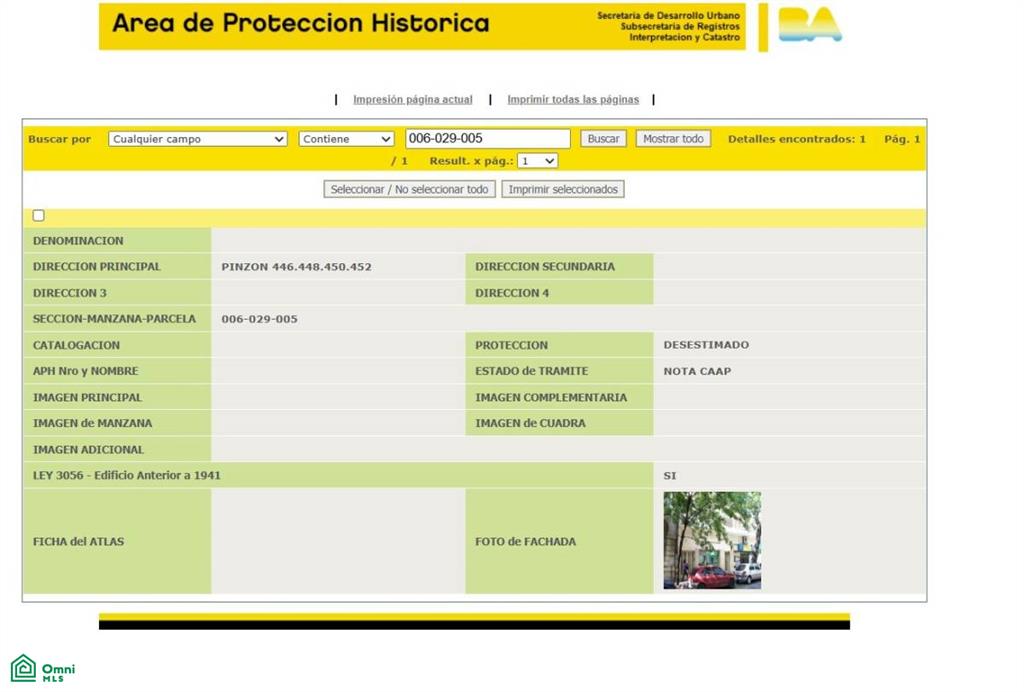The height and width of the screenshot is (692, 1024).
Task: Click the Mostrar todo button
Action: click(x=673, y=138)
